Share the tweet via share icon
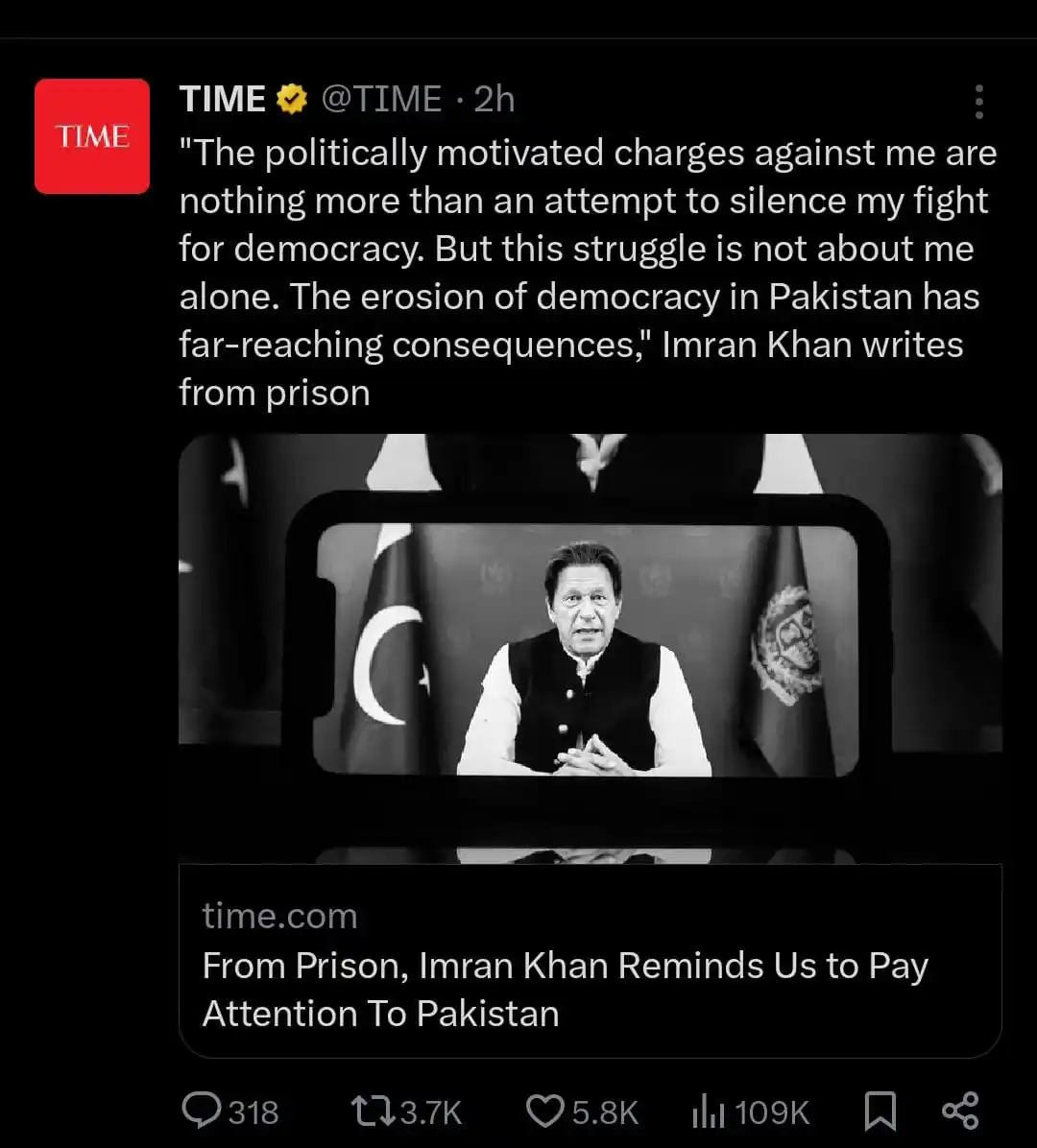This screenshot has width=1037, height=1148. click(x=960, y=1111)
